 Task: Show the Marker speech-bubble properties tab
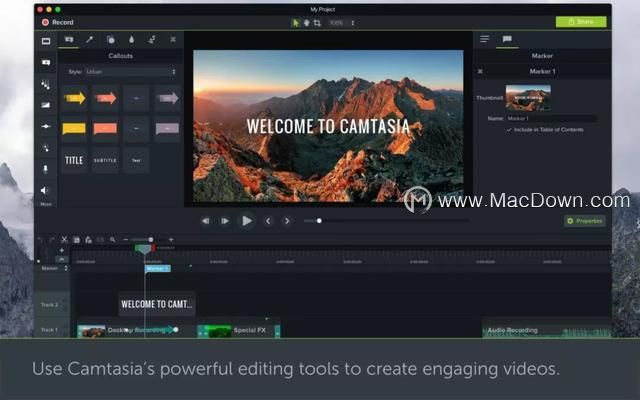tap(507, 39)
